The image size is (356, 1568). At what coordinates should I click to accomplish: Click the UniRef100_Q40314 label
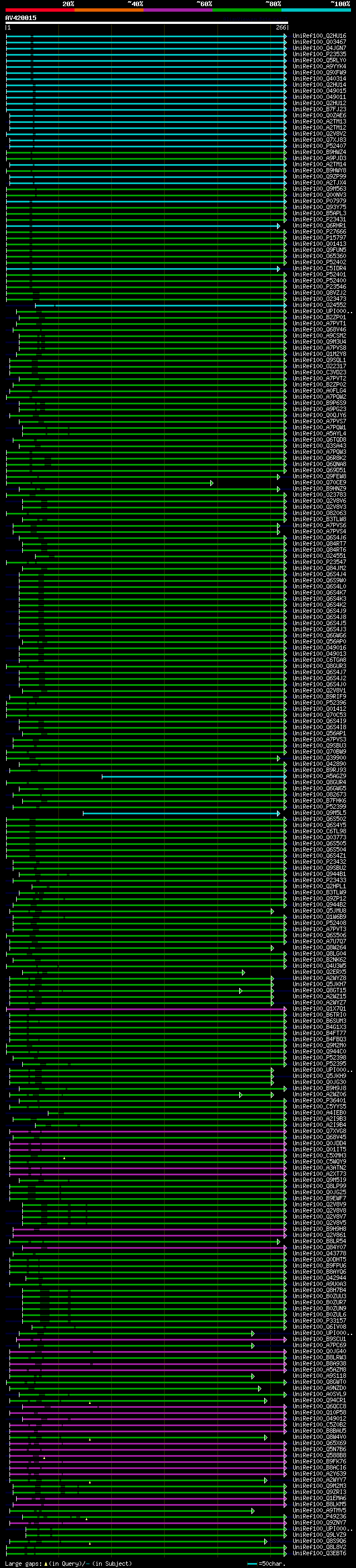tap(319, 78)
